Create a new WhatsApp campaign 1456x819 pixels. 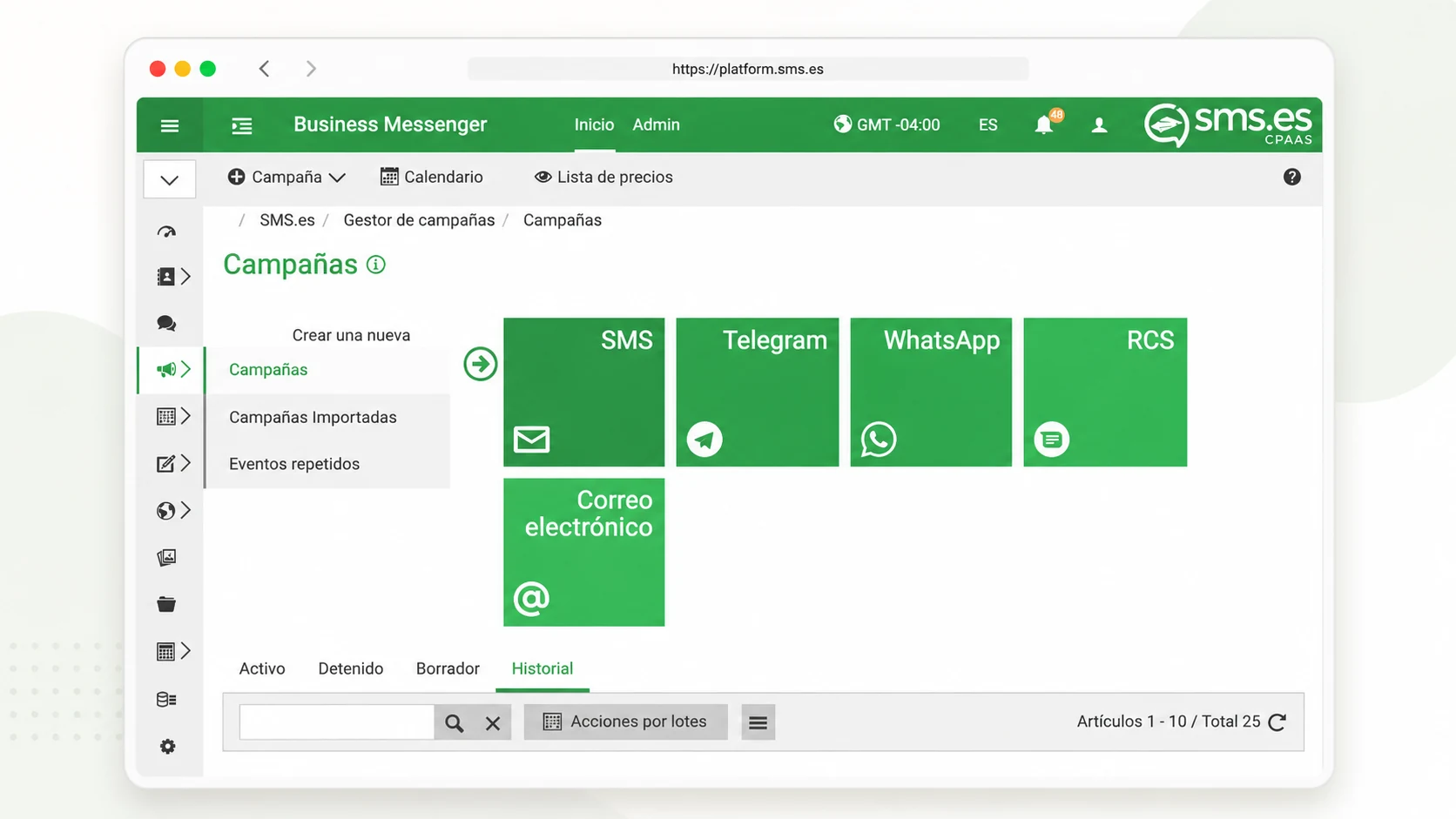tap(931, 392)
